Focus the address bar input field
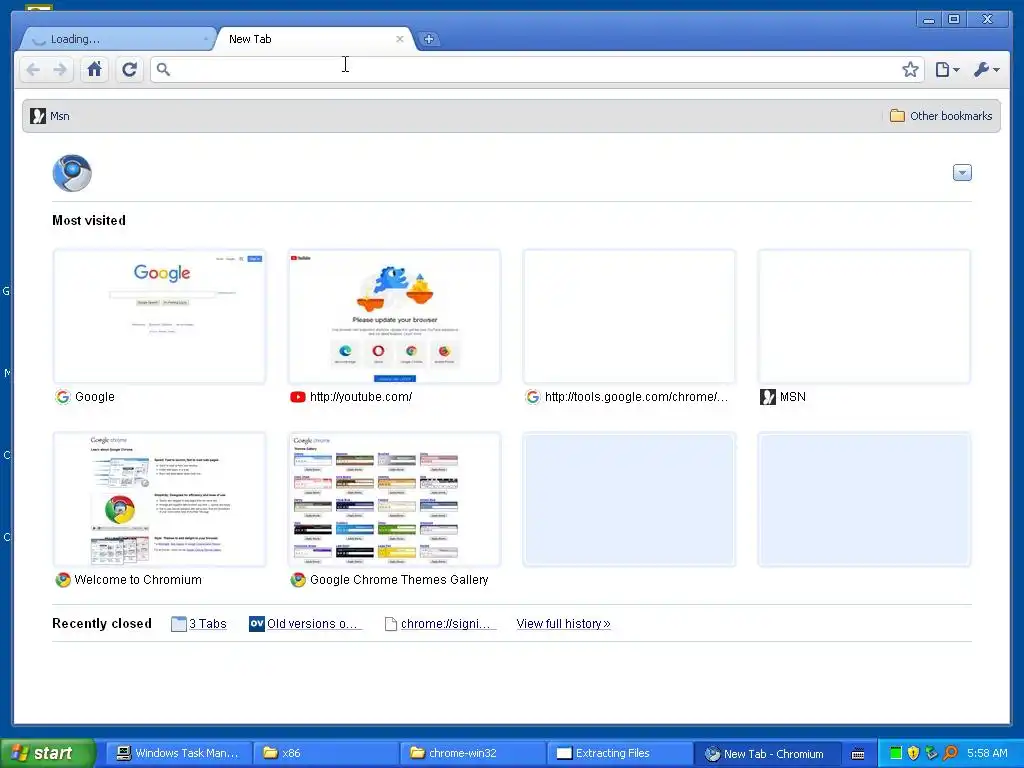 pos(536,69)
